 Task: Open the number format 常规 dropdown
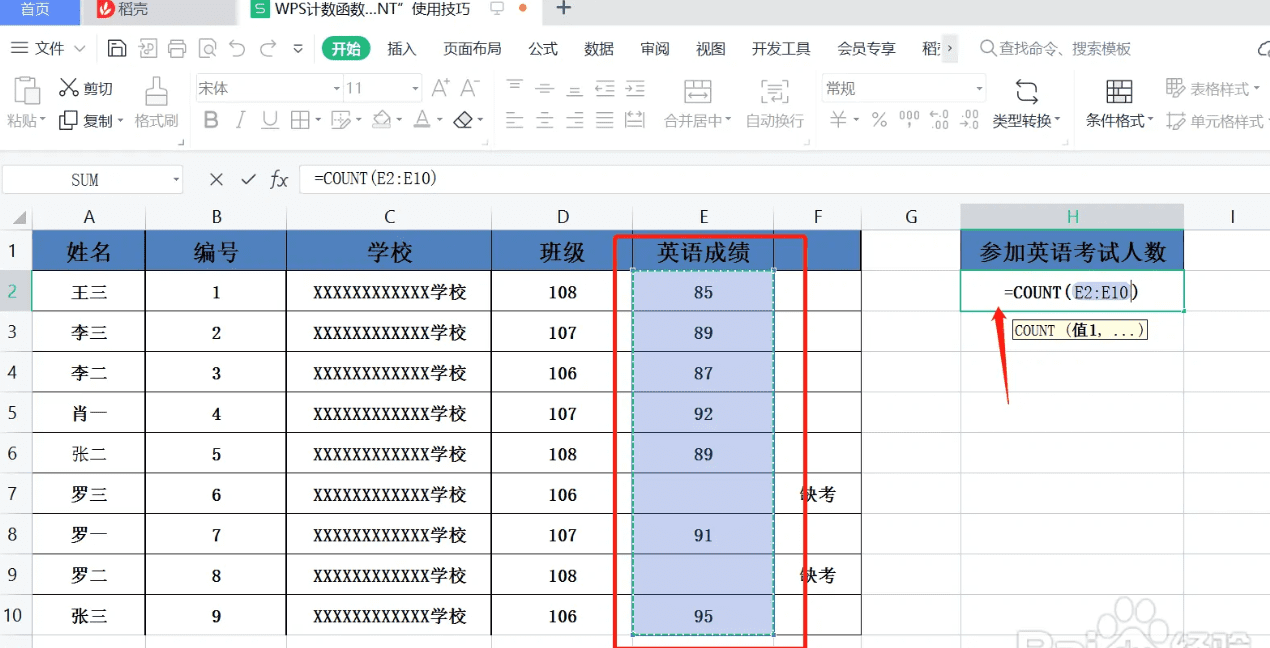[x=979, y=87]
